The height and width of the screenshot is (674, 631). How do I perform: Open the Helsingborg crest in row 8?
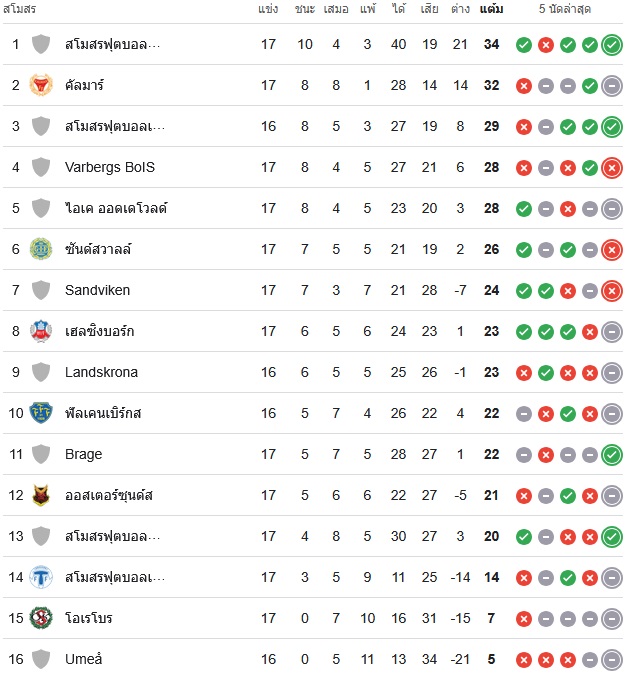coord(41,331)
